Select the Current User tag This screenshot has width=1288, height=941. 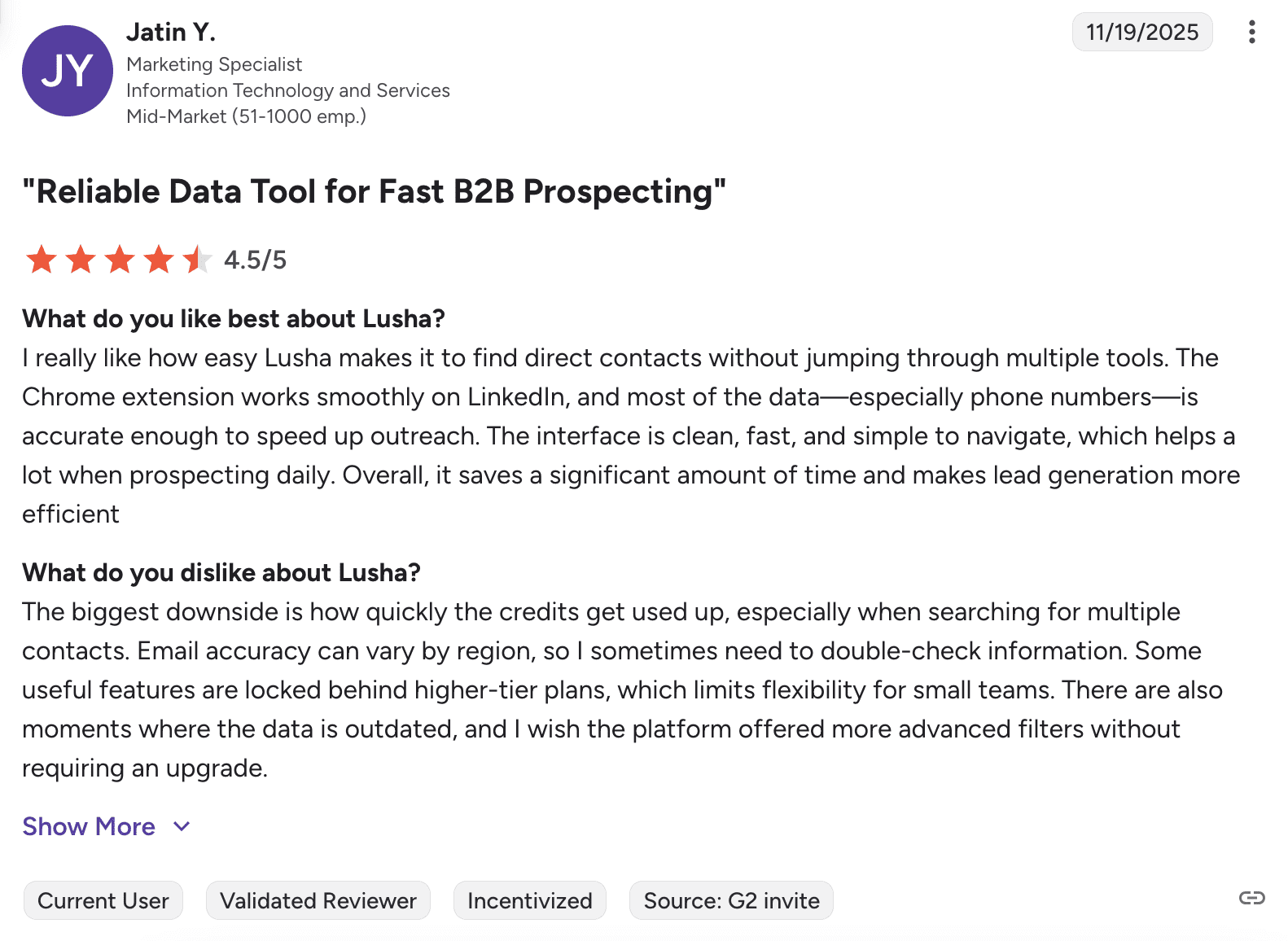pyautogui.click(x=103, y=900)
